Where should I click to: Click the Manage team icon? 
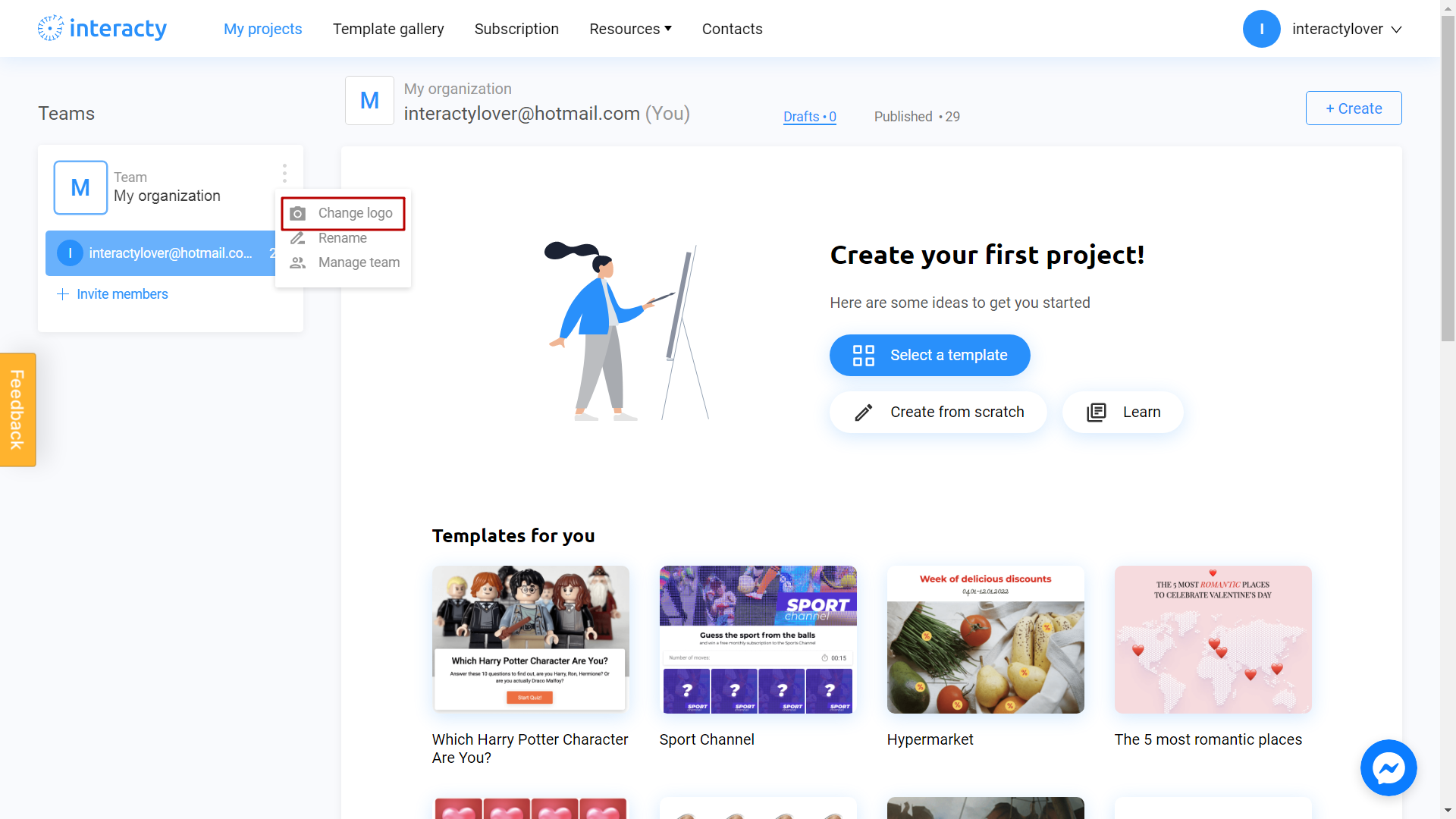pyautogui.click(x=297, y=262)
